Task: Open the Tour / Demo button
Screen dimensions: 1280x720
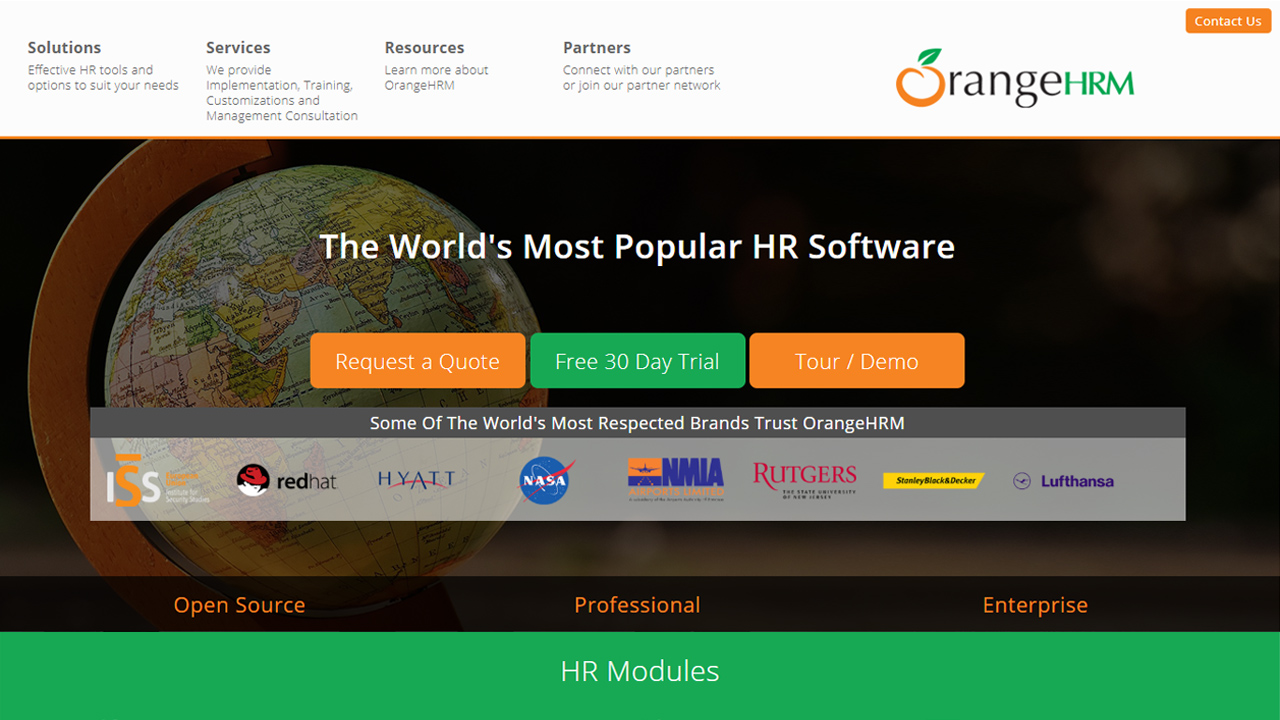Action: 857,361
